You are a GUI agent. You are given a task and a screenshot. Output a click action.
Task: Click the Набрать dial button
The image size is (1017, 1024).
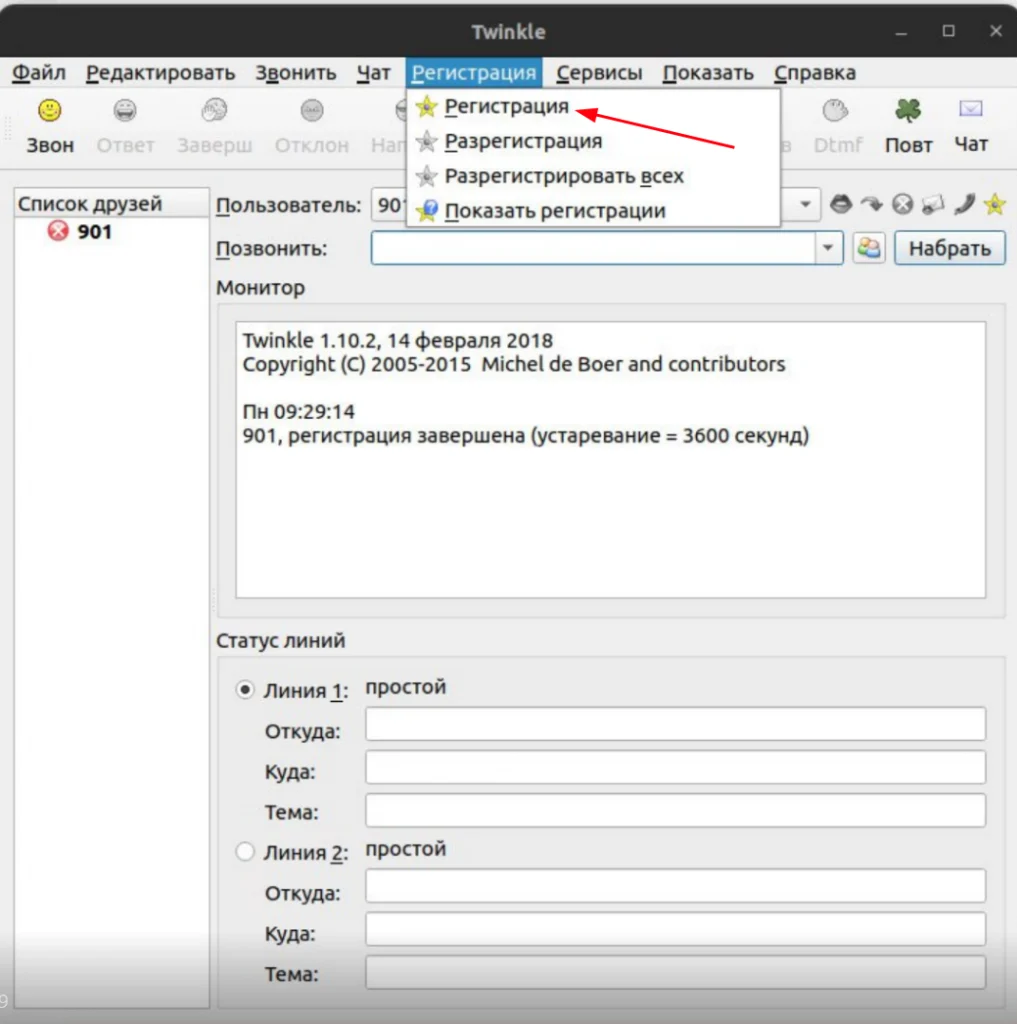click(949, 248)
